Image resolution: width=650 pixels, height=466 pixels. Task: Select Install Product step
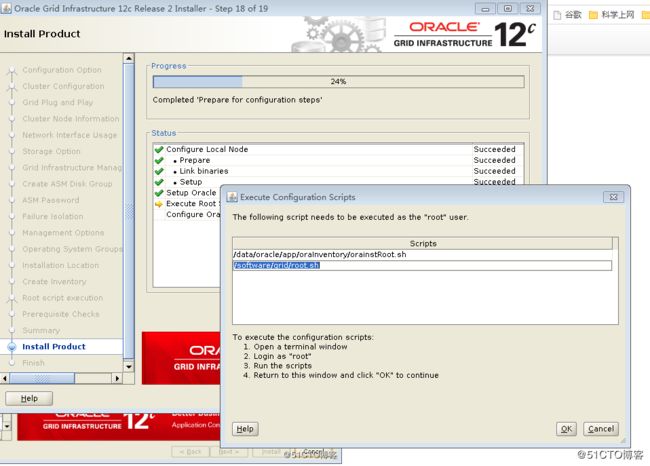click(53, 347)
